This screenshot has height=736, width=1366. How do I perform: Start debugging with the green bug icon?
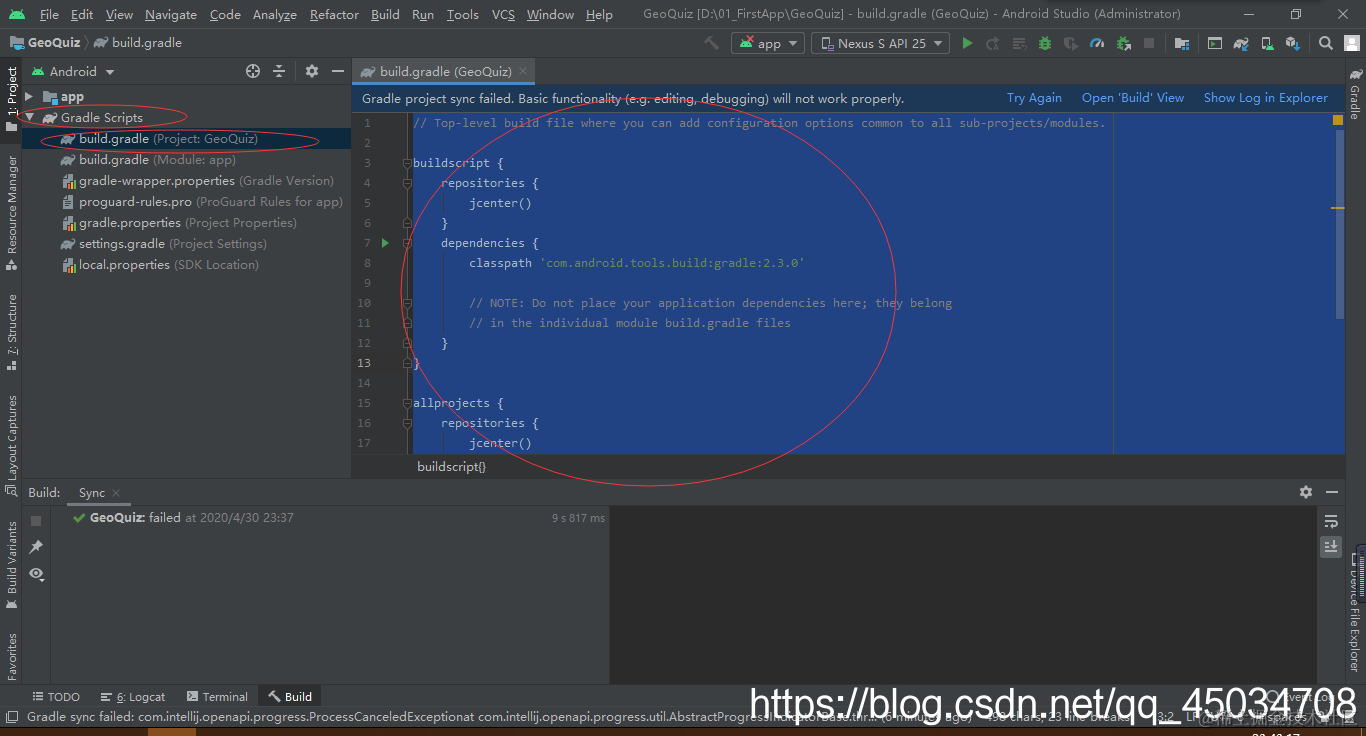[1045, 43]
